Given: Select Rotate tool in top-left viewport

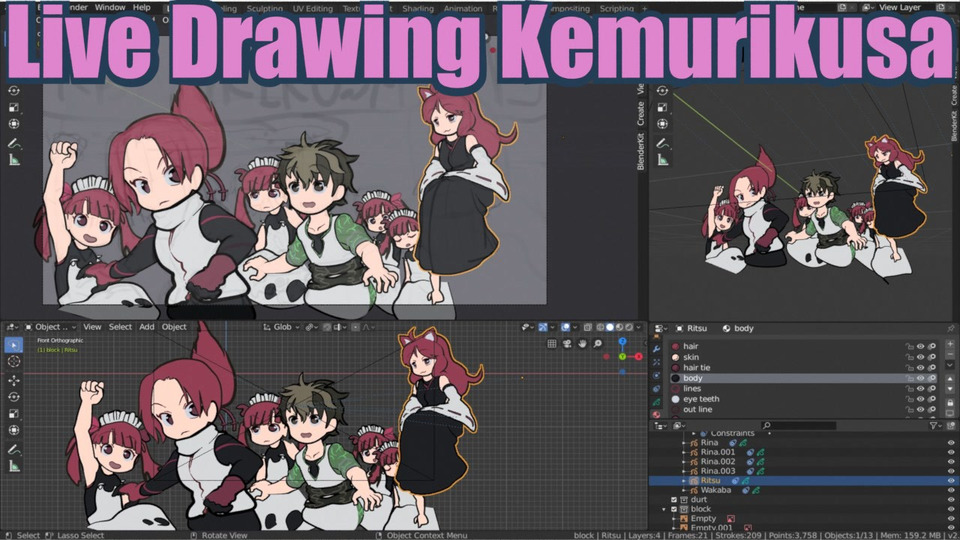Looking at the screenshot, I should coord(13,91).
